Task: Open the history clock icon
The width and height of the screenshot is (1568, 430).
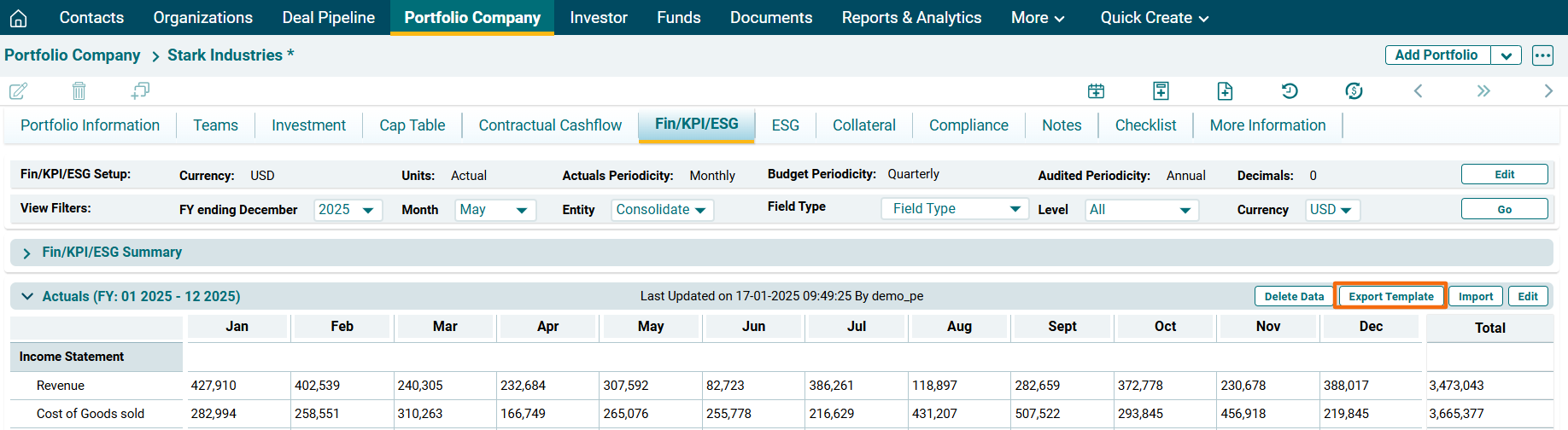Action: 1290,90
